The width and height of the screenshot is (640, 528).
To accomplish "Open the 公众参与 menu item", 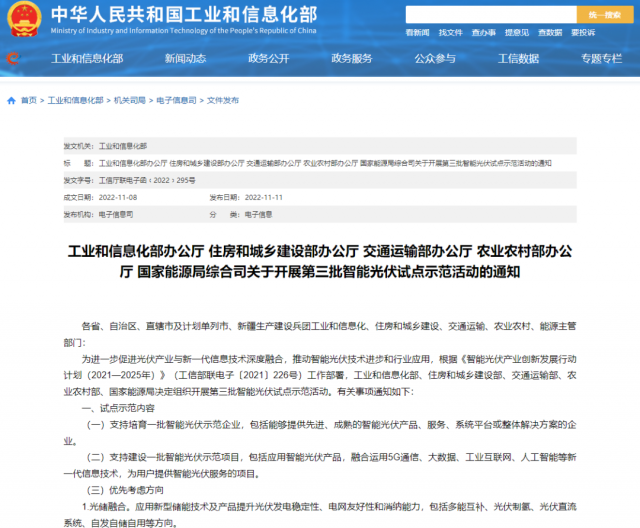I will (434, 58).
